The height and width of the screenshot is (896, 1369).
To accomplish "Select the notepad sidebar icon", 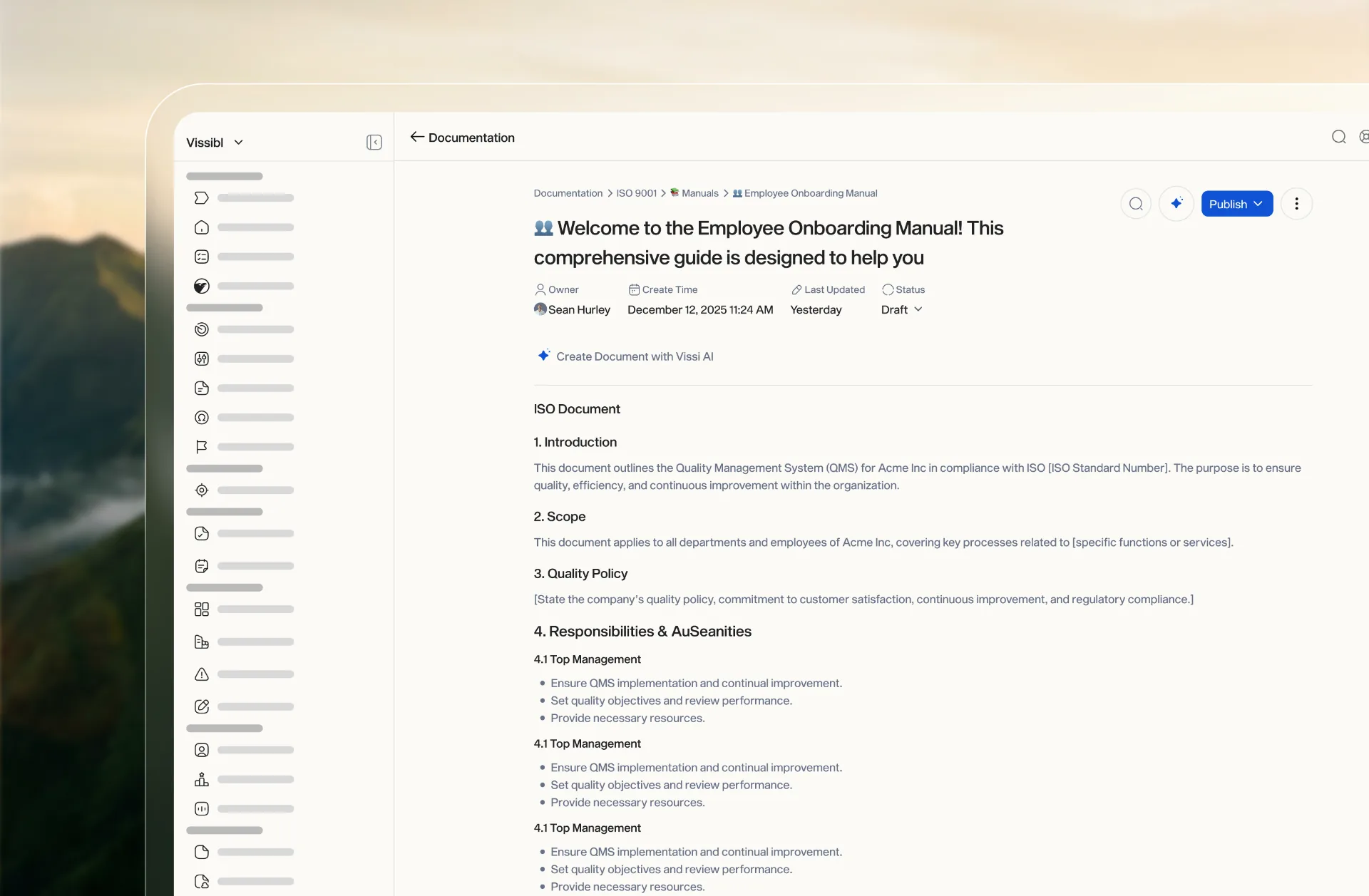I will (x=202, y=566).
